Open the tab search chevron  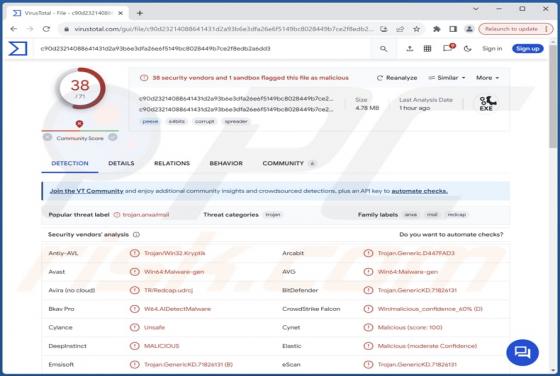pos(476,9)
